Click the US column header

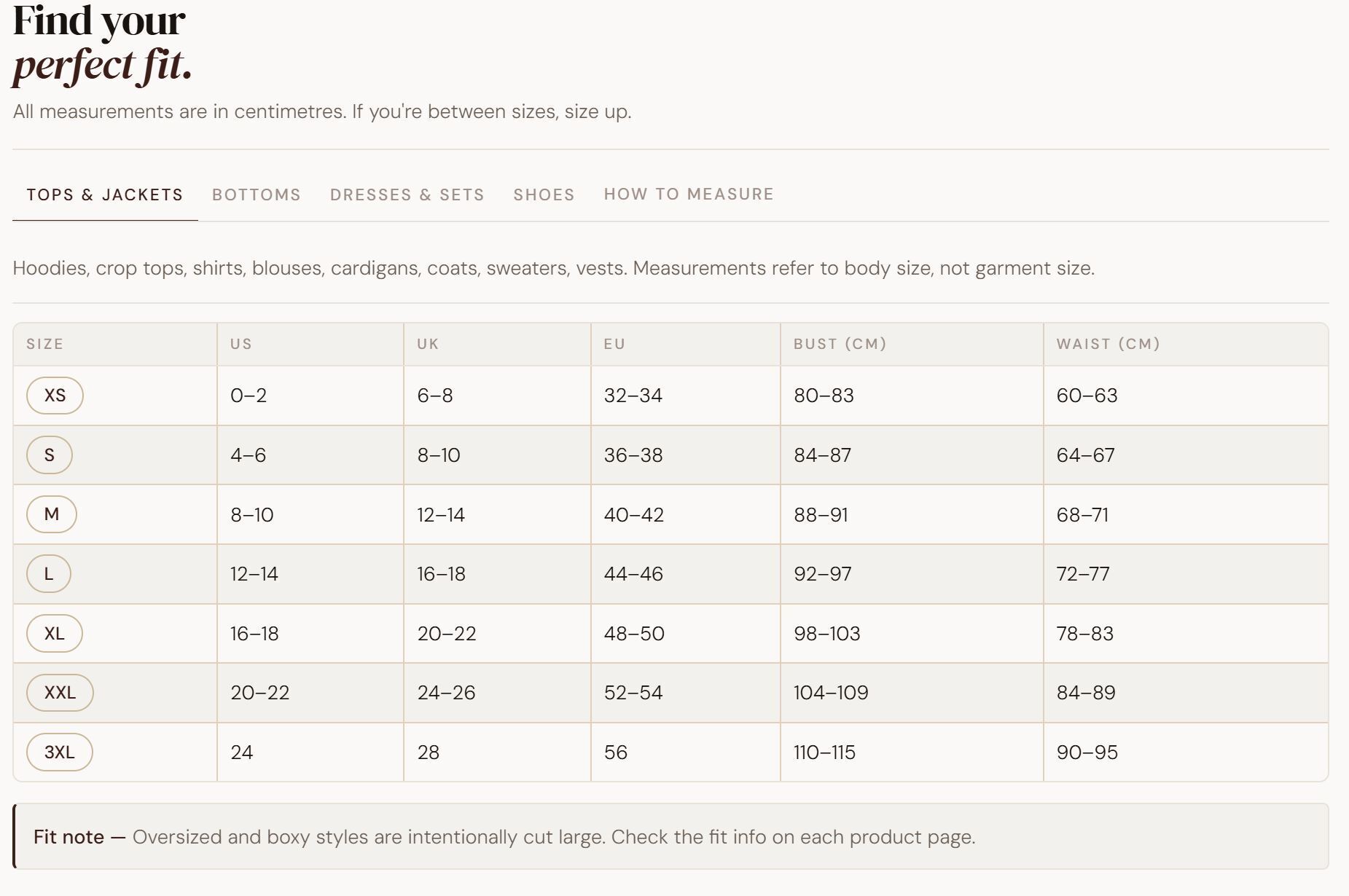coord(241,344)
